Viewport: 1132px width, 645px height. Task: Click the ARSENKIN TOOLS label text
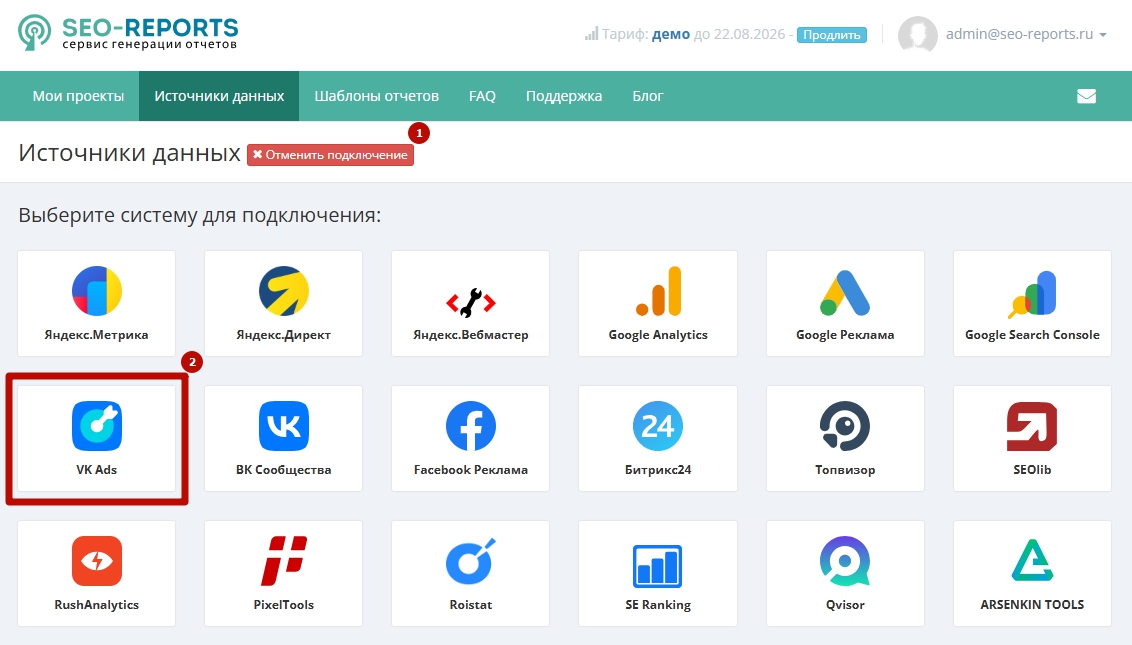pos(1032,605)
